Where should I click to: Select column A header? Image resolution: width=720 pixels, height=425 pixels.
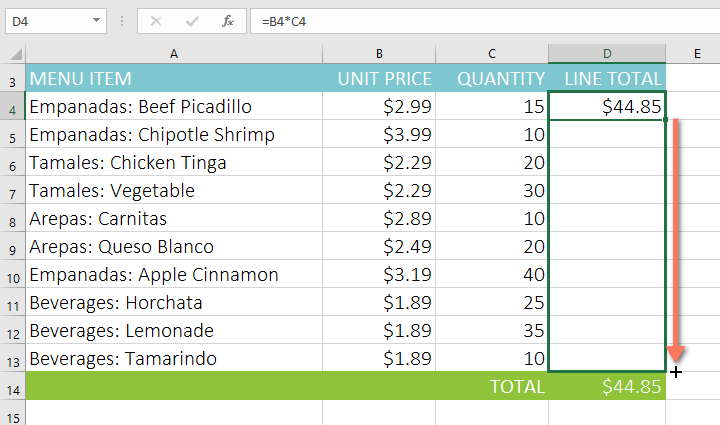pyautogui.click(x=174, y=53)
